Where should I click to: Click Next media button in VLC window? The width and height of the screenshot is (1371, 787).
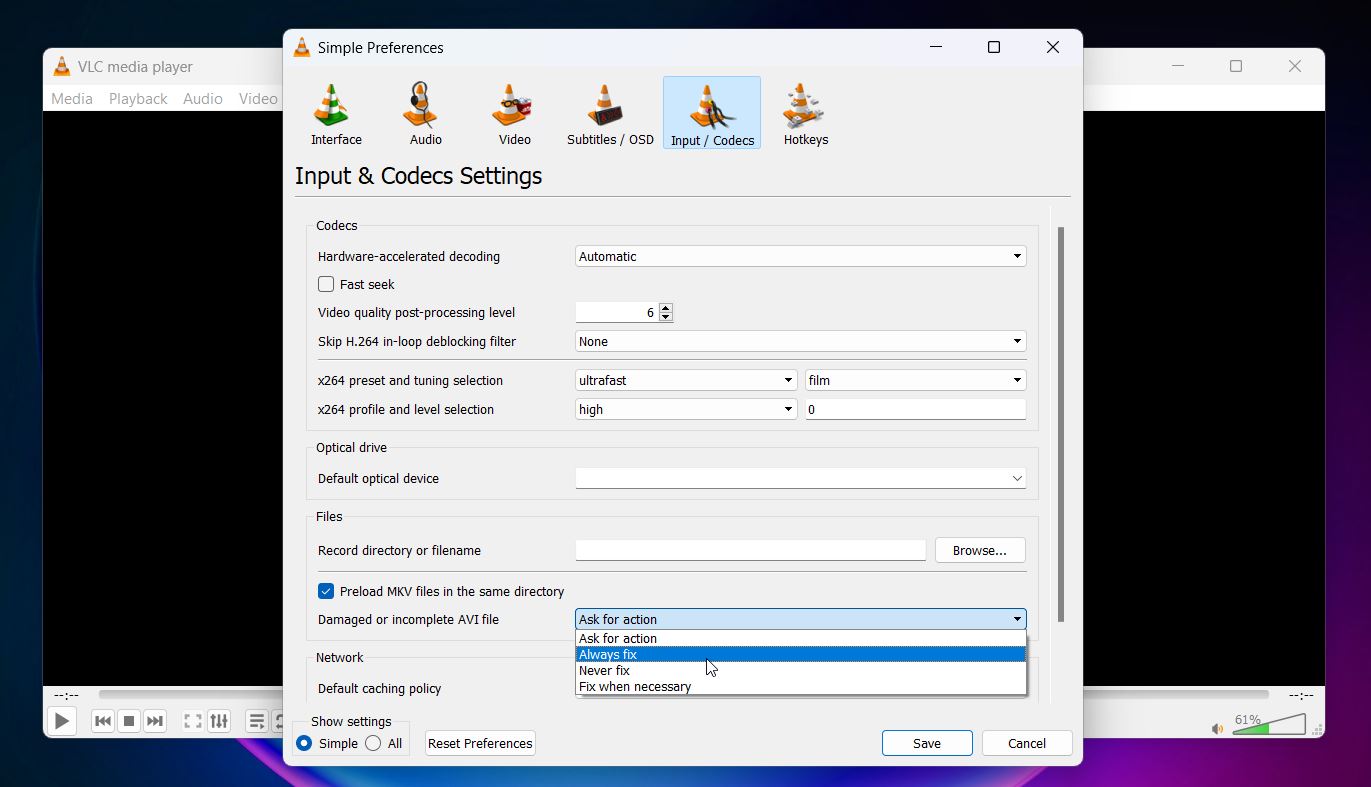pos(154,721)
